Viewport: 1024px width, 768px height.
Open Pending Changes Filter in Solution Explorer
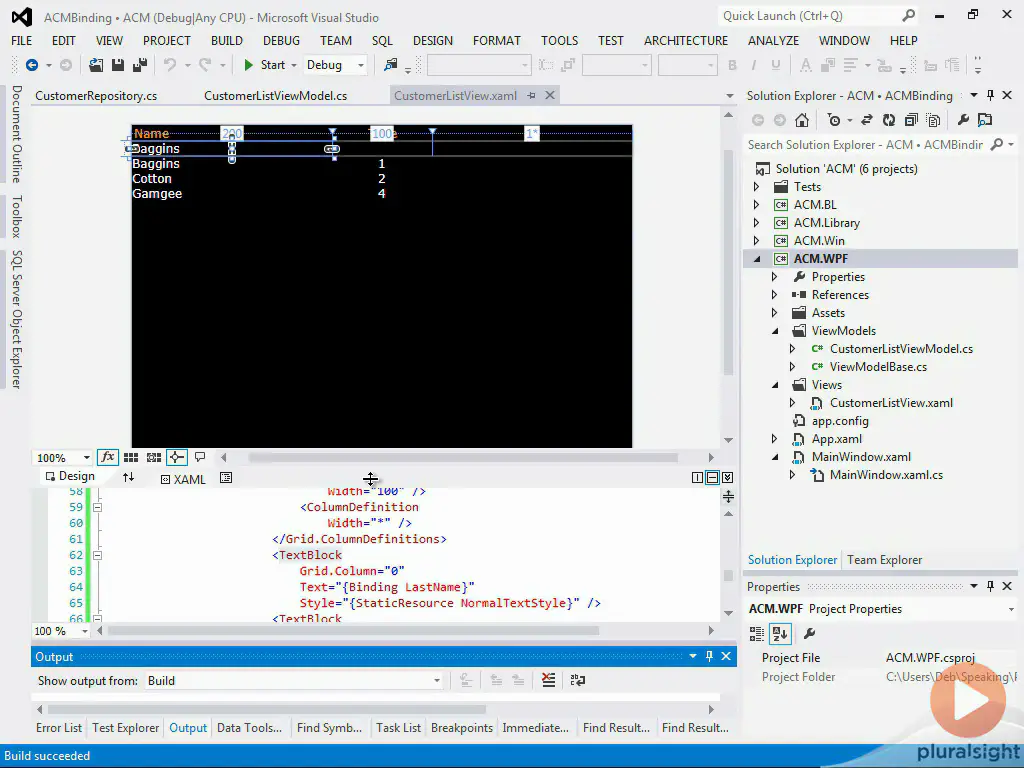[834, 120]
